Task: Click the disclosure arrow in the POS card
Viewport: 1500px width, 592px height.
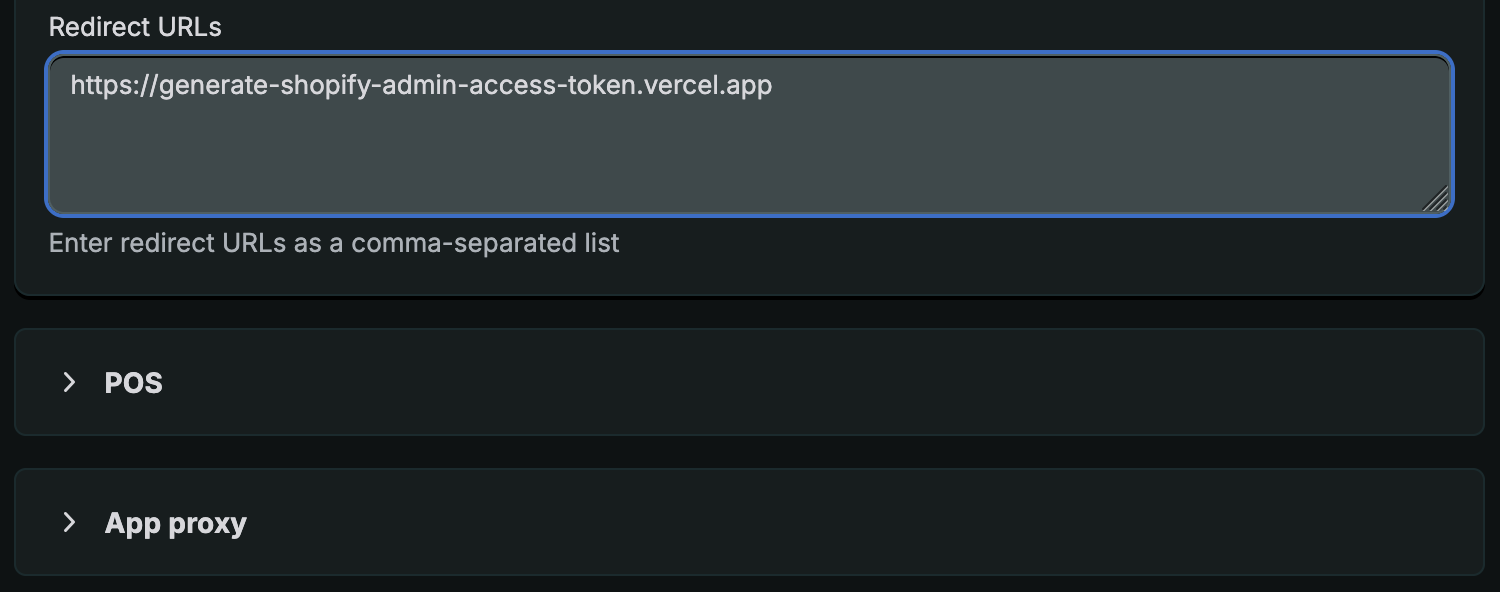Action: (68, 383)
